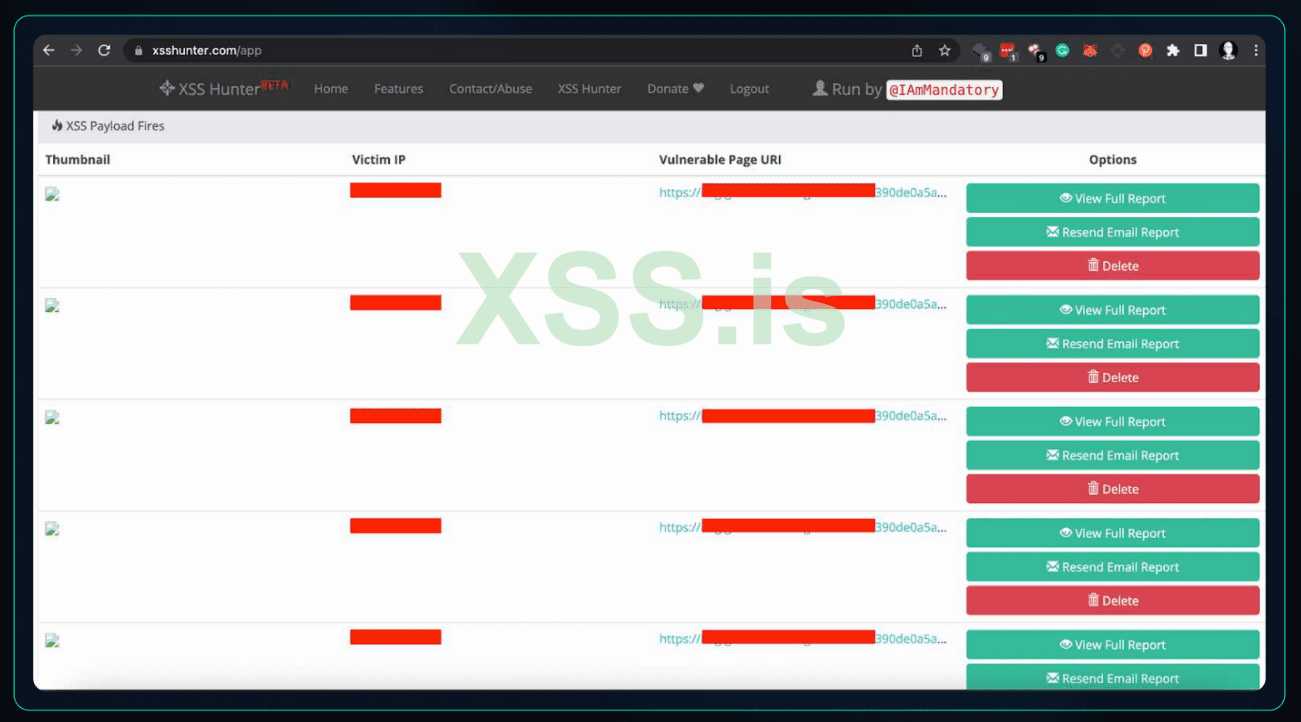Delete the fourth payload fire entry
This screenshot has height=722, width=1301.
(x=1112, y=602)
